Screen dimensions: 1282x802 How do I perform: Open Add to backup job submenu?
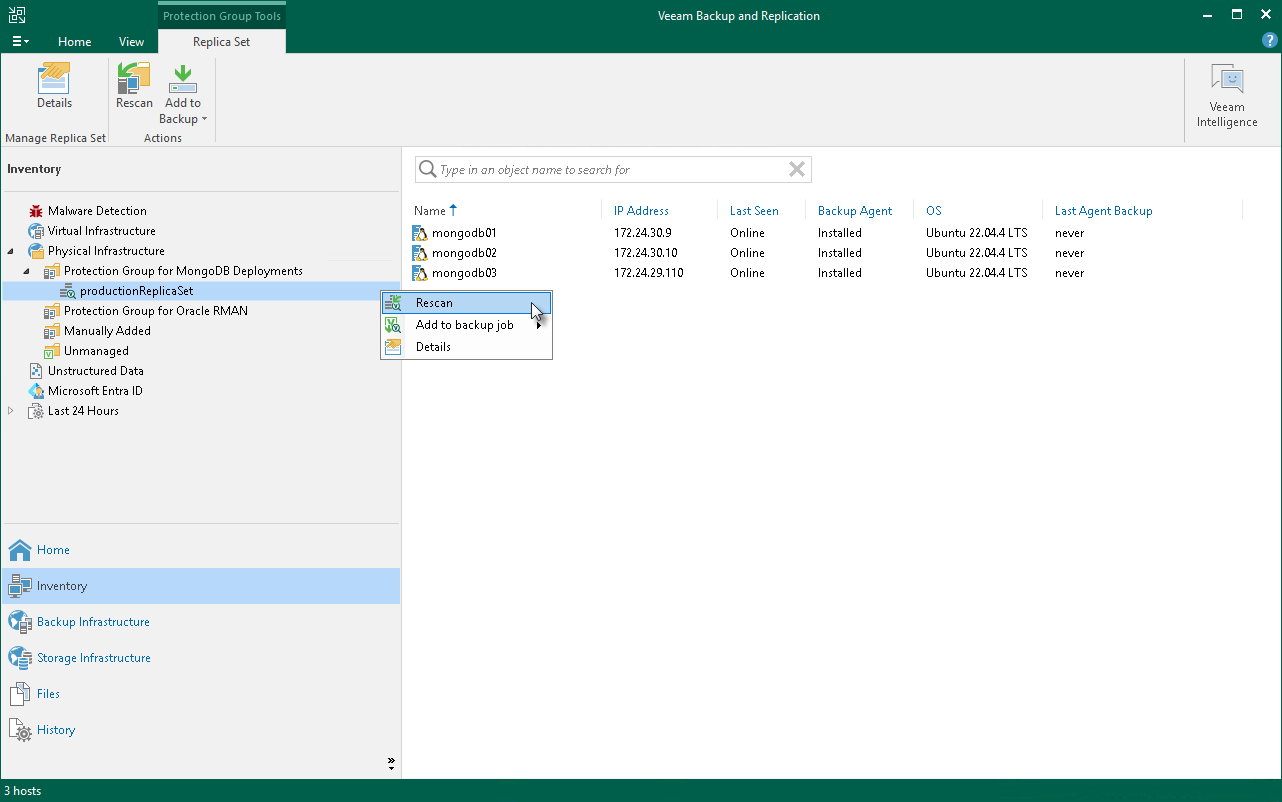[x=465, y=325]
